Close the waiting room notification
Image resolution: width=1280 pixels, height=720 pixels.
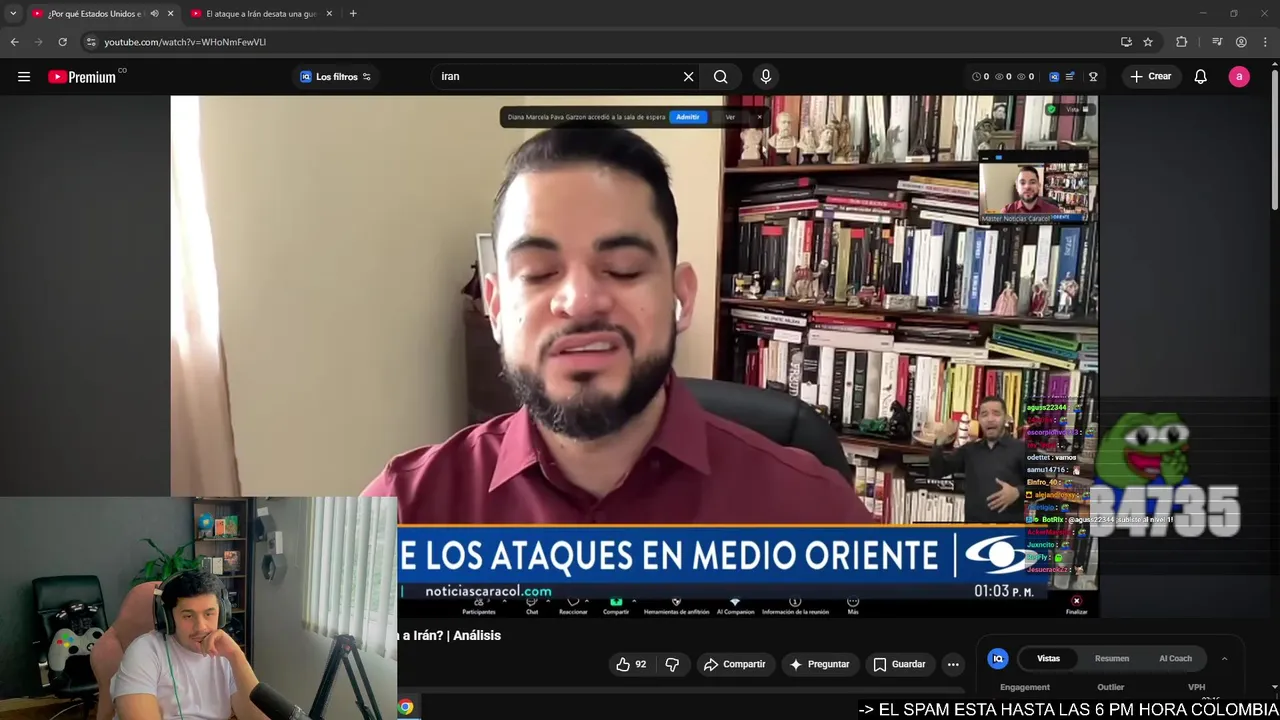coord(759,117)
